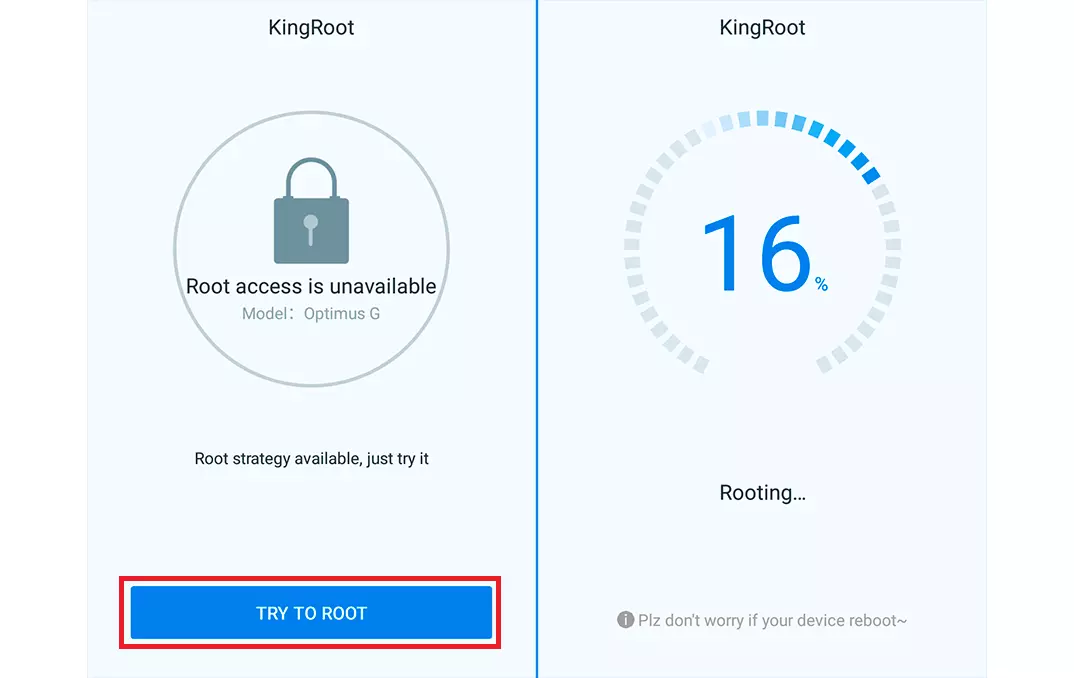Click the left panel's KingRoot title
The image size is (1074, 678).
311,27
